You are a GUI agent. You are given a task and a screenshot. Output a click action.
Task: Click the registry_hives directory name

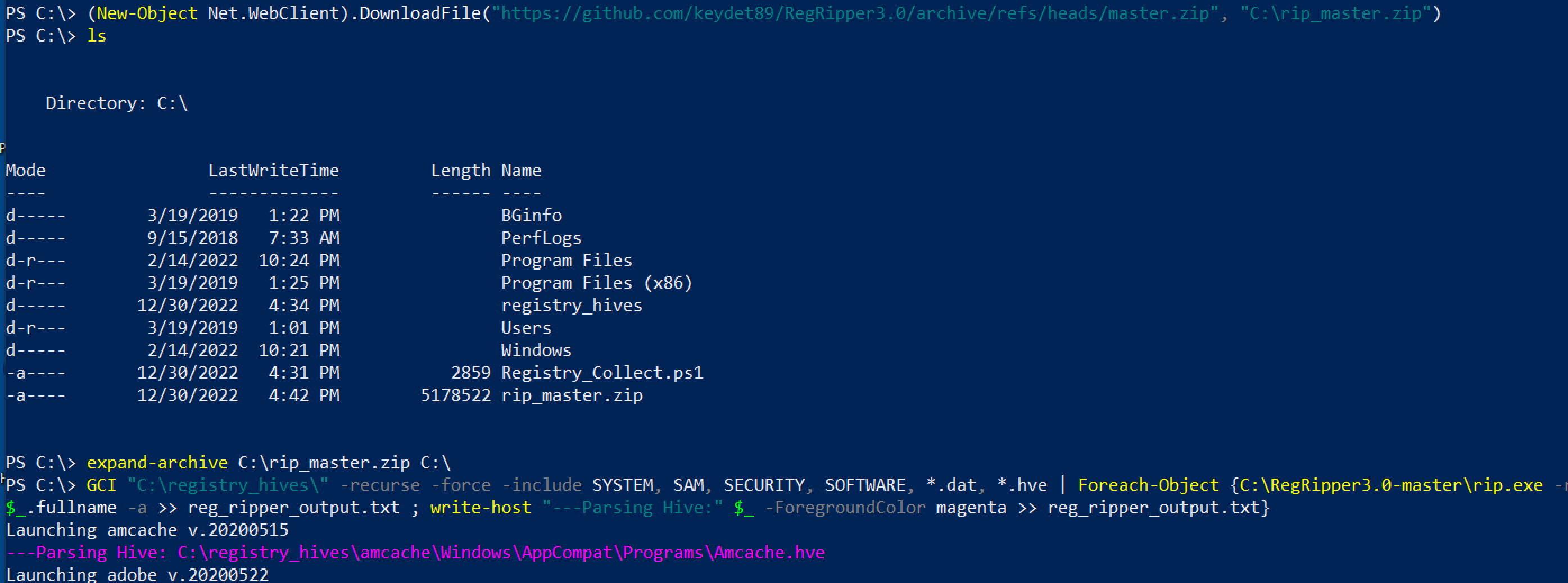coord(571,306)
